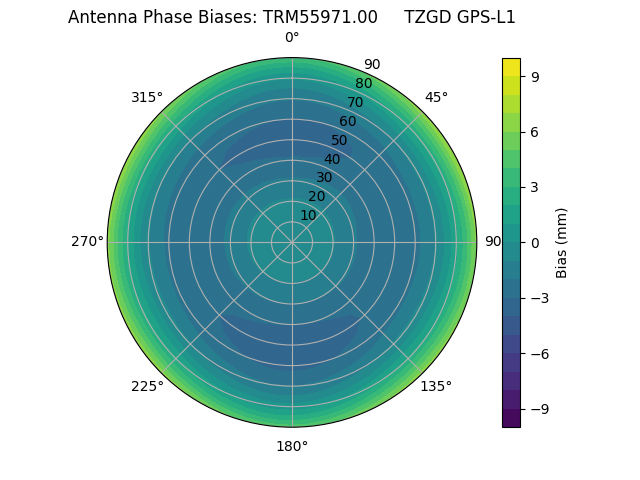The width and height of the screenshot is (640, 480).
Task: Click the dark purple bottom of the colorbar
Action: tap(511, 418)
